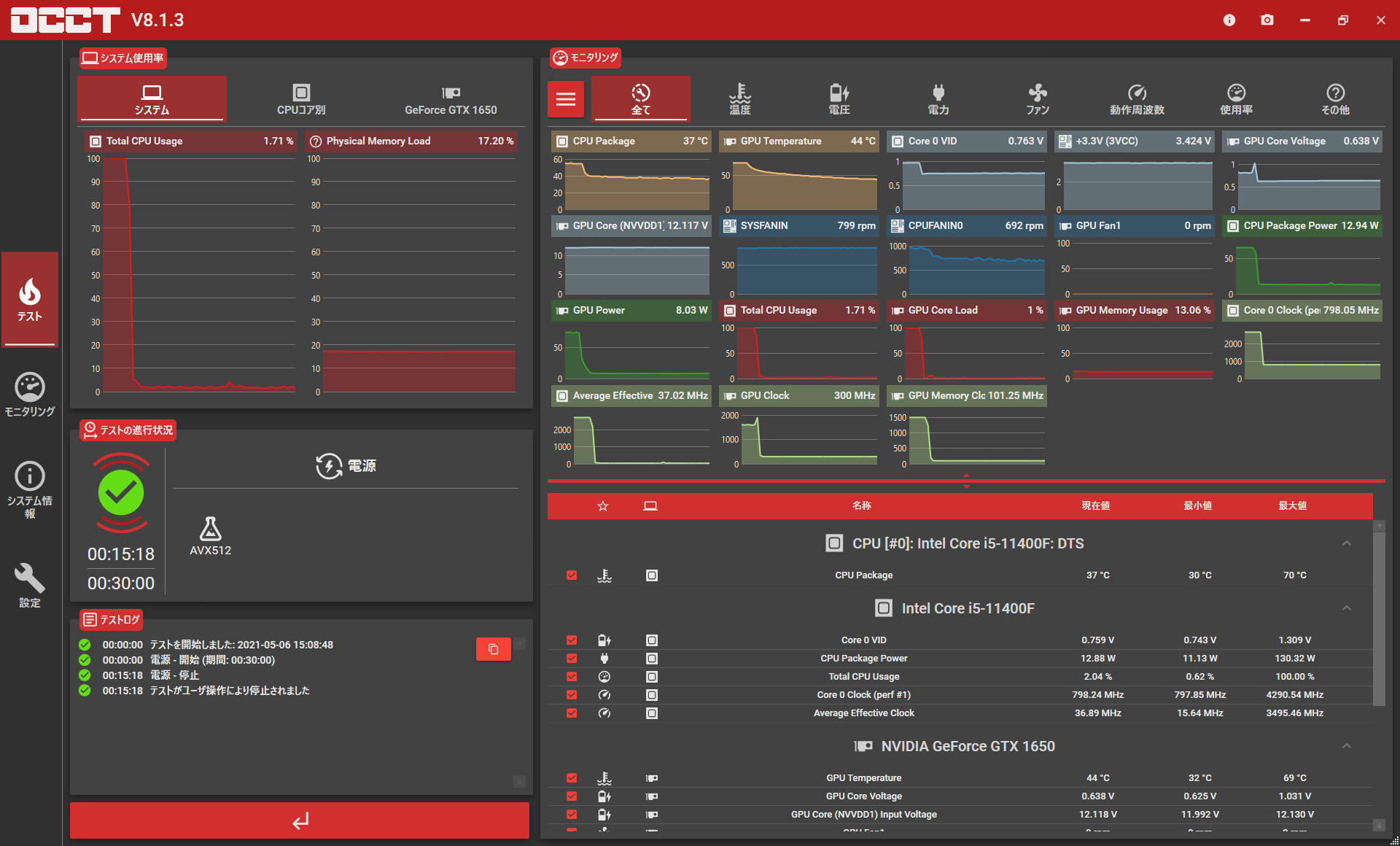Click the screenshot camera icon in title bar
The height and width of the screenshot is (846, 1400).
(1267, 20)
